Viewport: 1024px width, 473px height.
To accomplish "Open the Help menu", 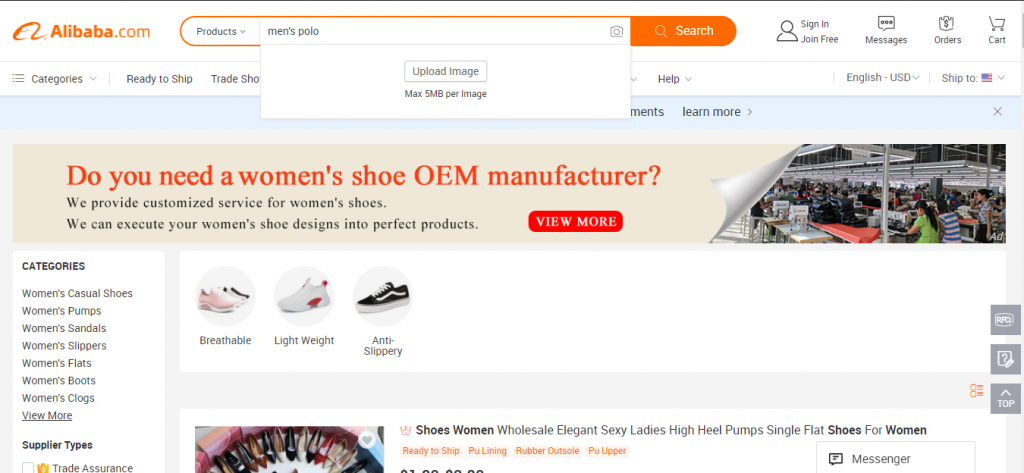I will click(675, 79).
